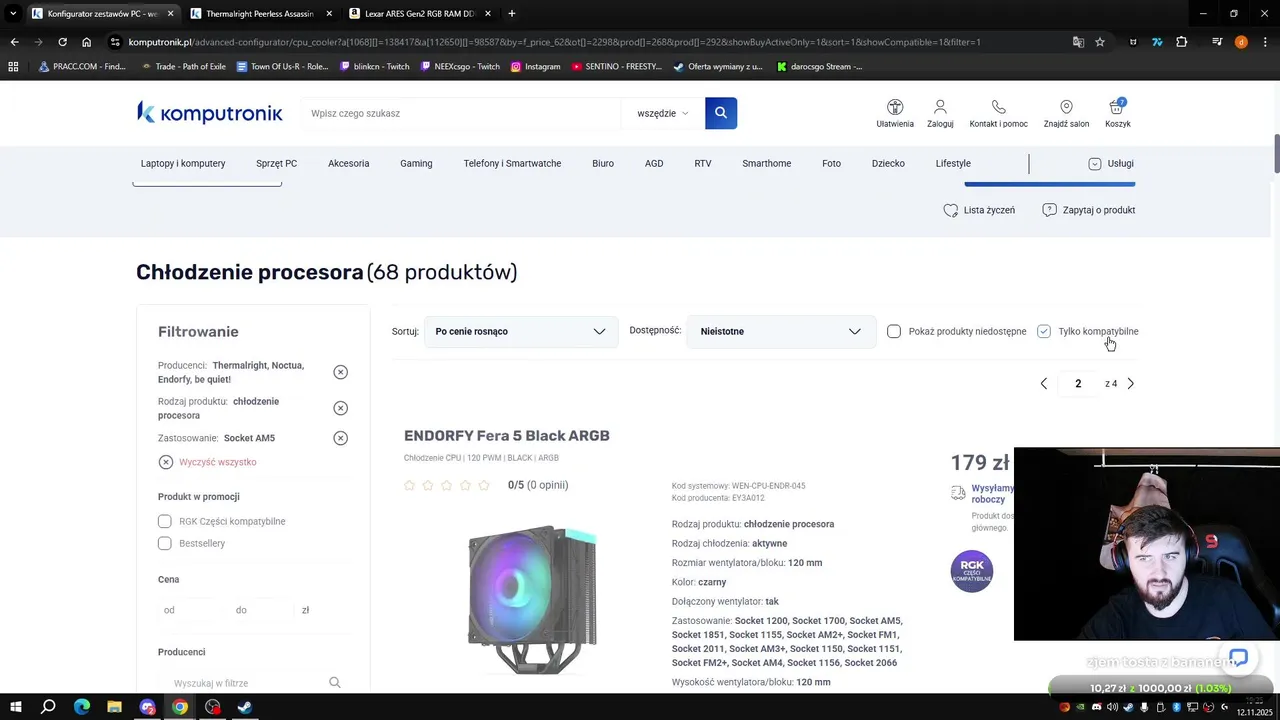Remove the Producenci filter
The height and width of the screenshot is (720, 1280).
point(340,372)
